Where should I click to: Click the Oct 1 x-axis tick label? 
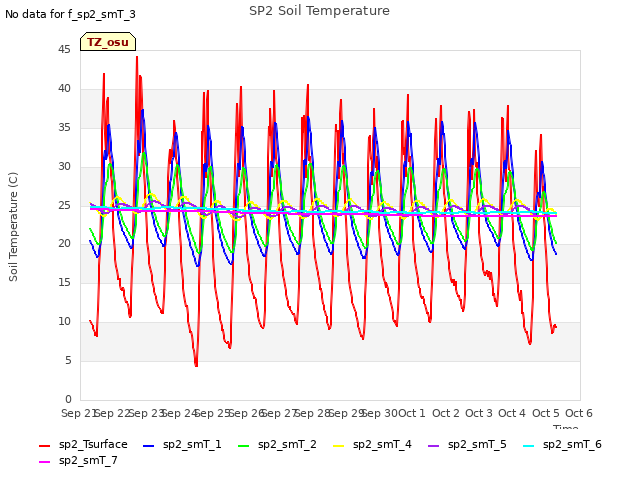pyautogui.click(x=411, y=413)
